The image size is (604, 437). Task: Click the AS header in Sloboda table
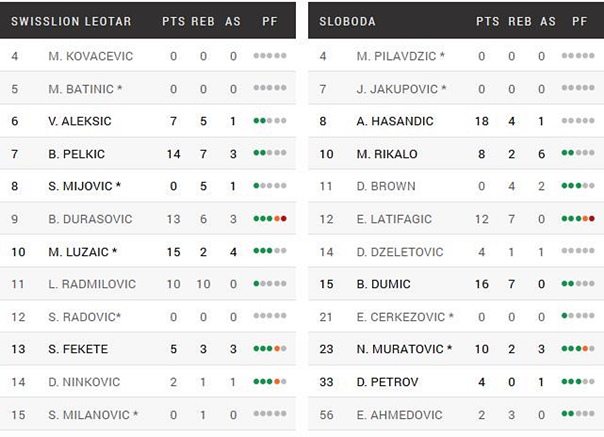547,21
